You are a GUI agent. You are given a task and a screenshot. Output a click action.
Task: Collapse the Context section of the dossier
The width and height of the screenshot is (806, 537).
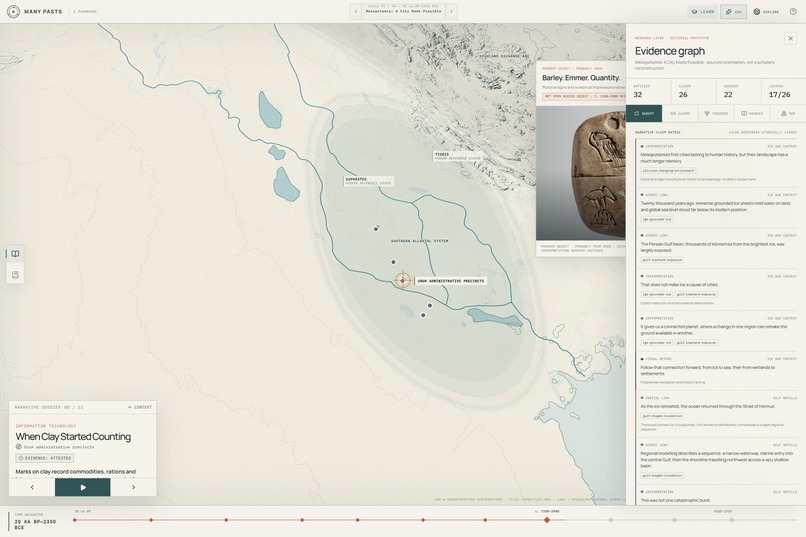(140, 407)
